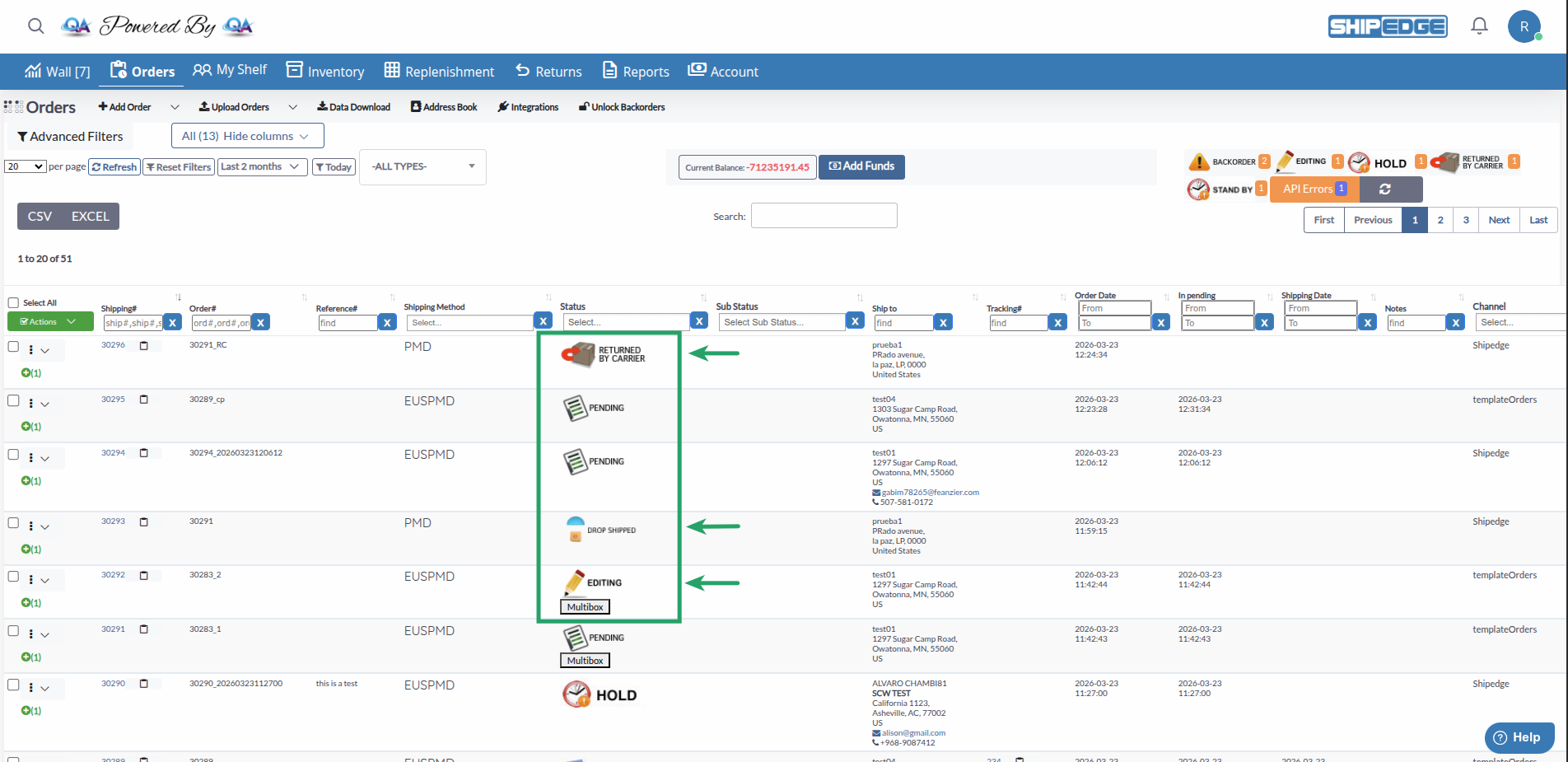
Task: Switch to the Inventory tab
Action: [325, 72]
